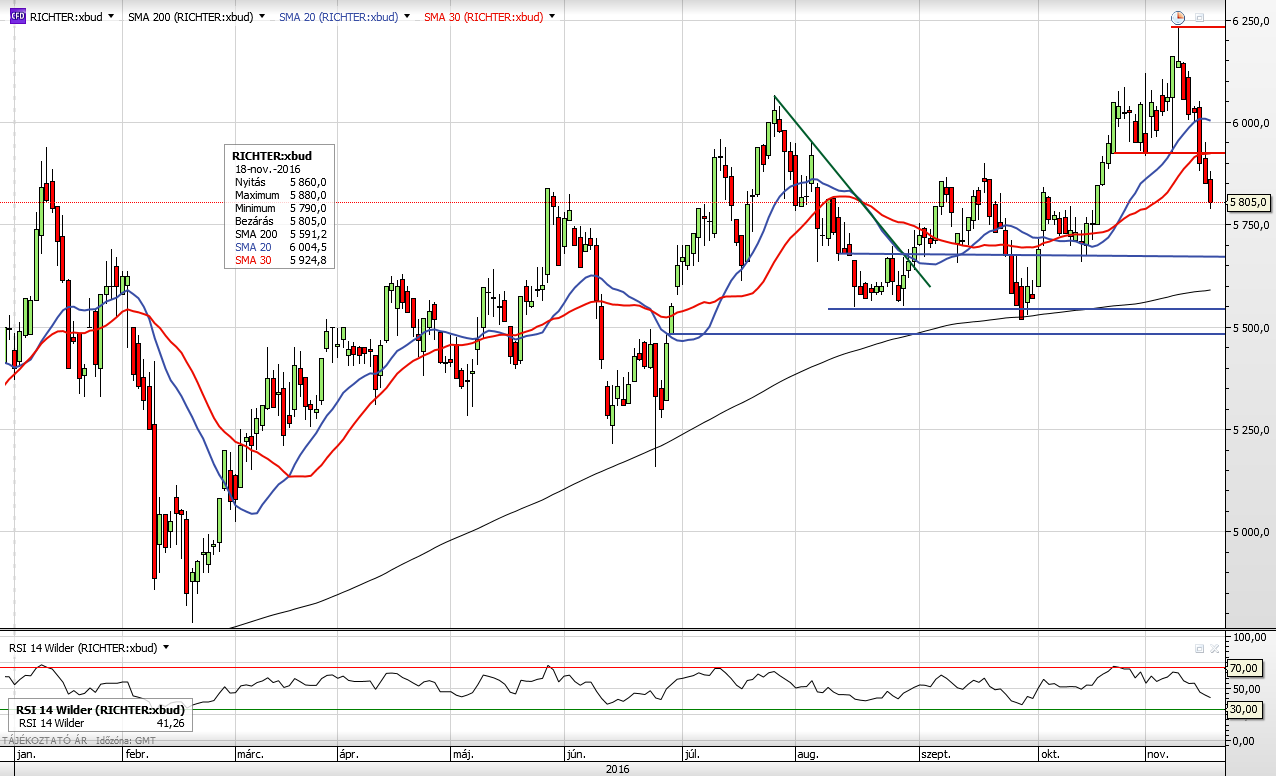Viewport: 1276px width, 776px height.
Task: Click the RSI 14 Wilder (RICHTER:xbud) panel title
Action: tap(83, 648)
